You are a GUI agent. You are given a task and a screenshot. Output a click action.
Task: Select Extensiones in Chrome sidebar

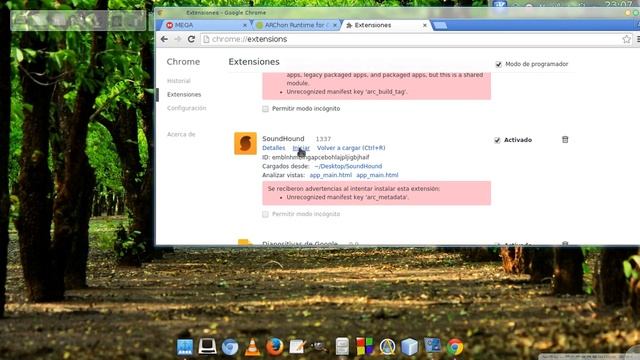click(184, 94)
